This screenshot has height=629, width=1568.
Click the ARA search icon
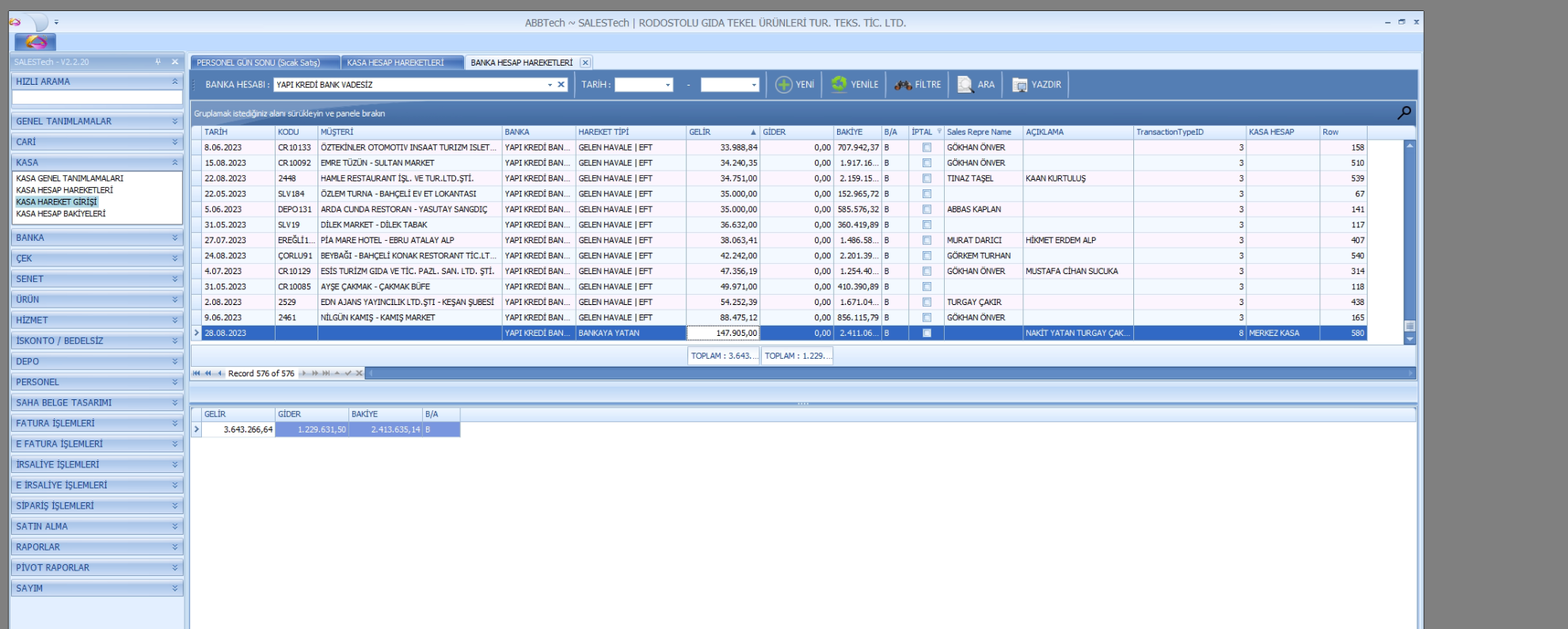(x=965, y=85)
